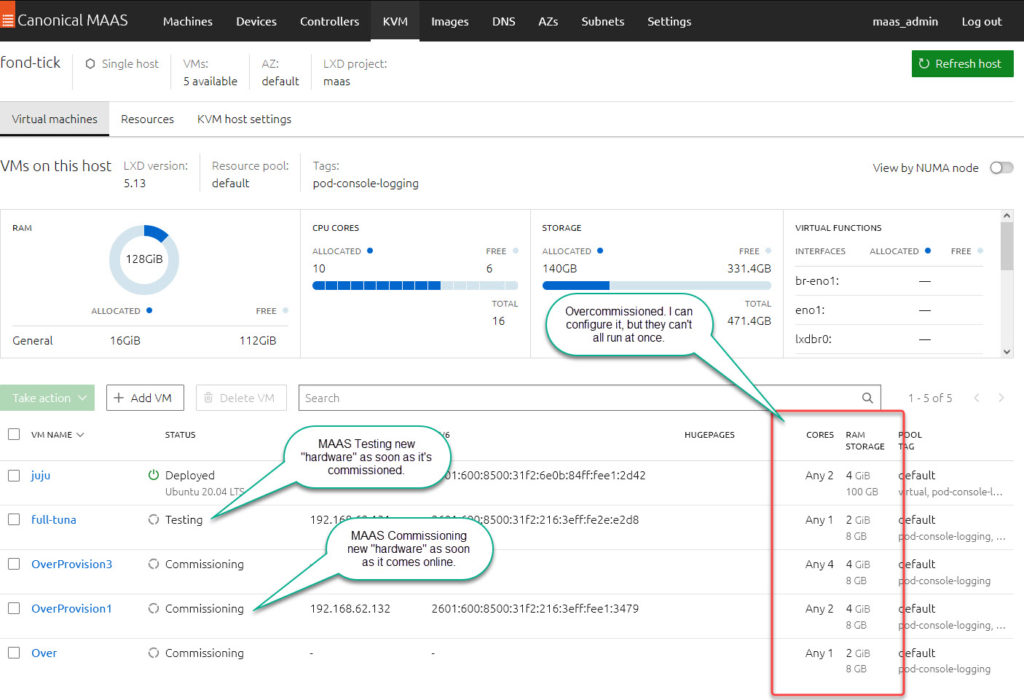Click the OverProvision1 Commissioning spinner icon
1024x700 pixels.
[x=153, y=608]
